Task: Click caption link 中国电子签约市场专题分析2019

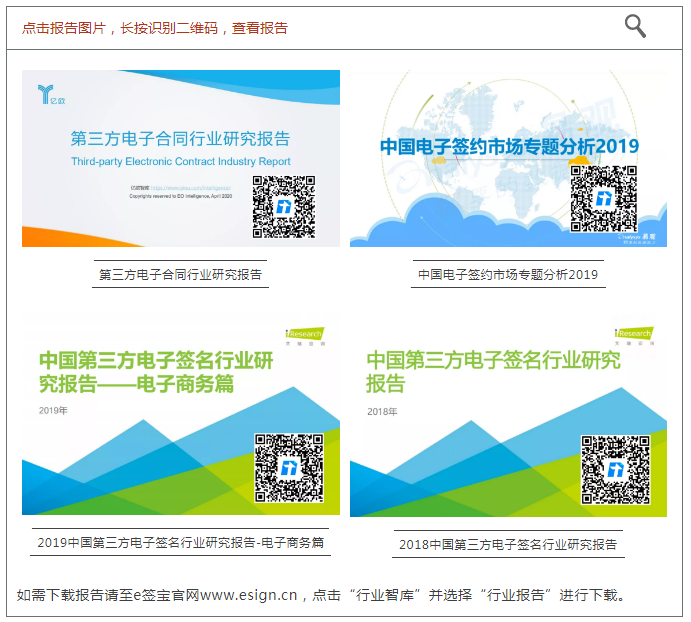Action: click(x=507, y=274)
